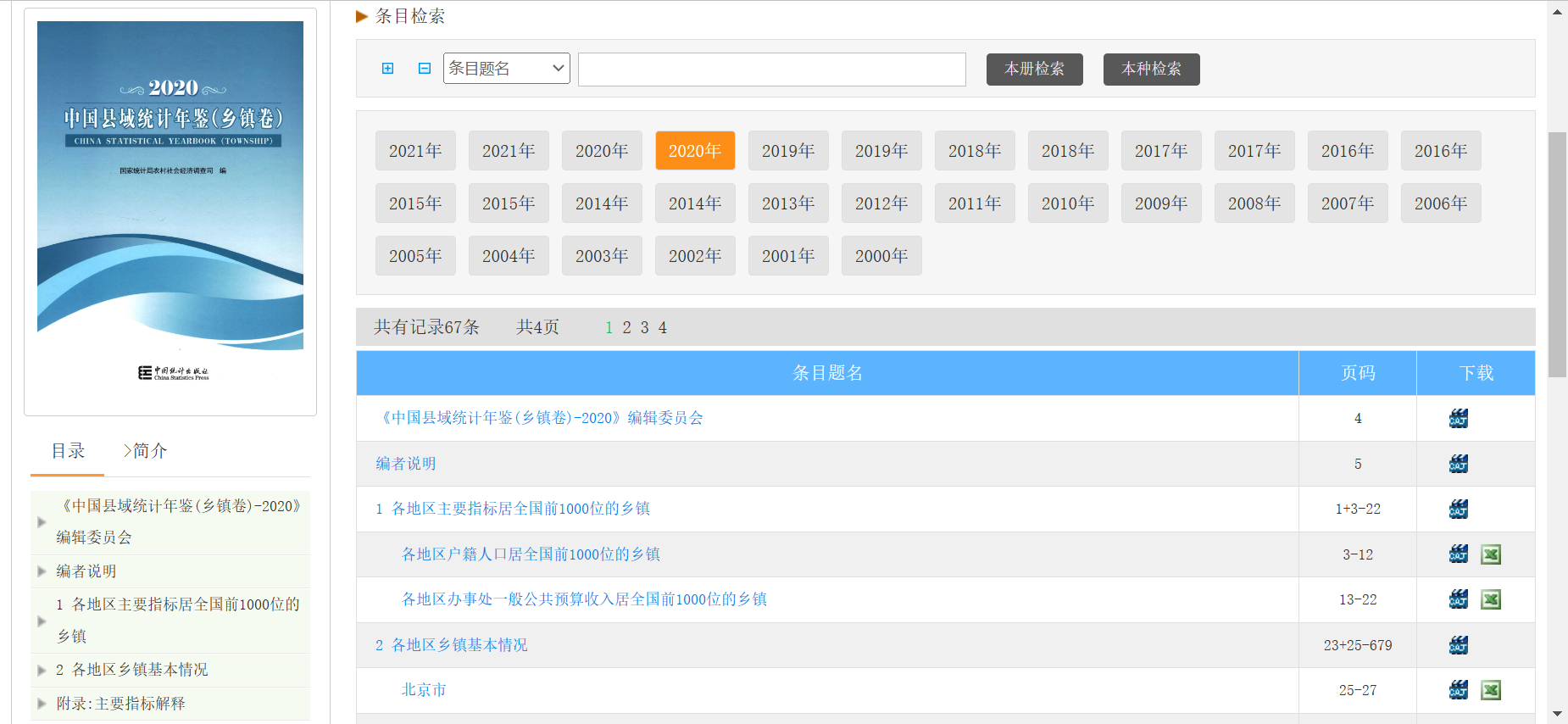Open 2 各地区乡镇基本情况 table link

452,645
